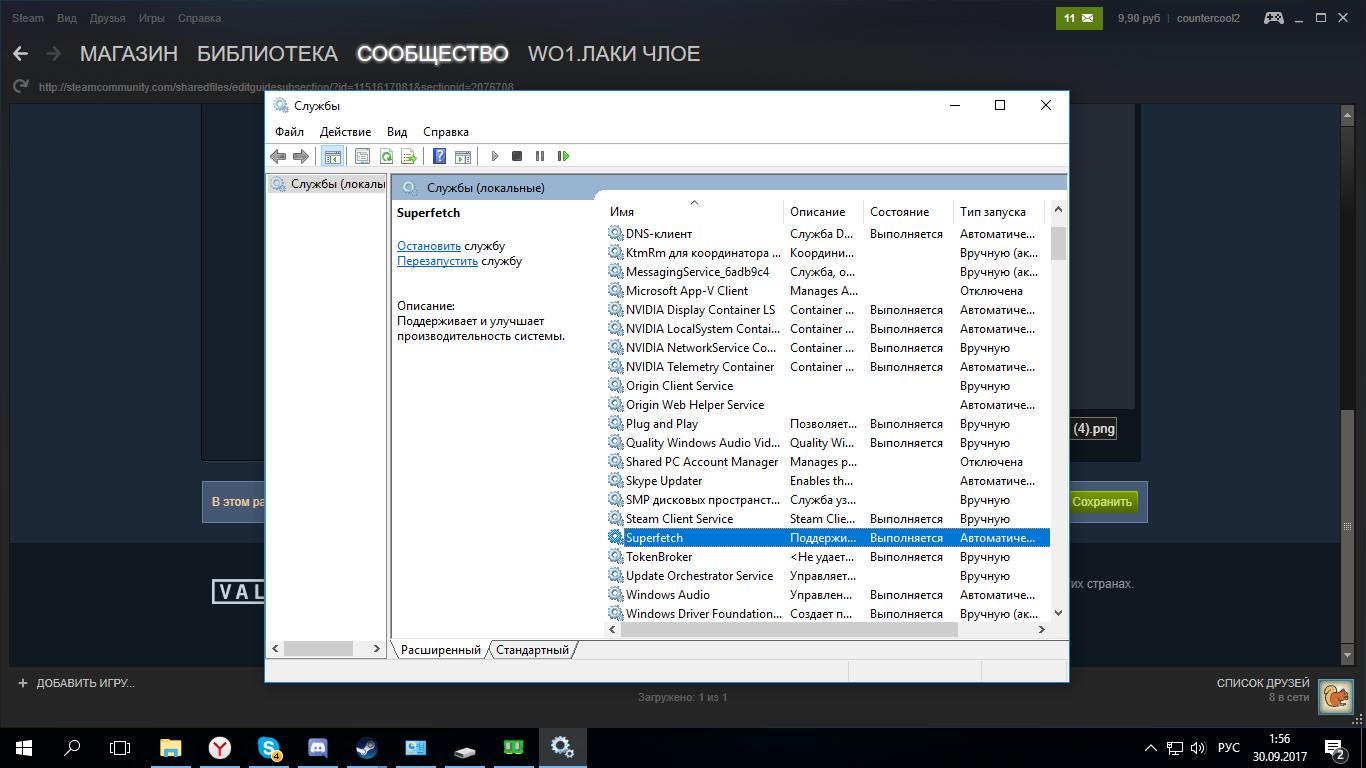
Task: Sort services by the Состояние column header
Action: (x=908, y=212)
